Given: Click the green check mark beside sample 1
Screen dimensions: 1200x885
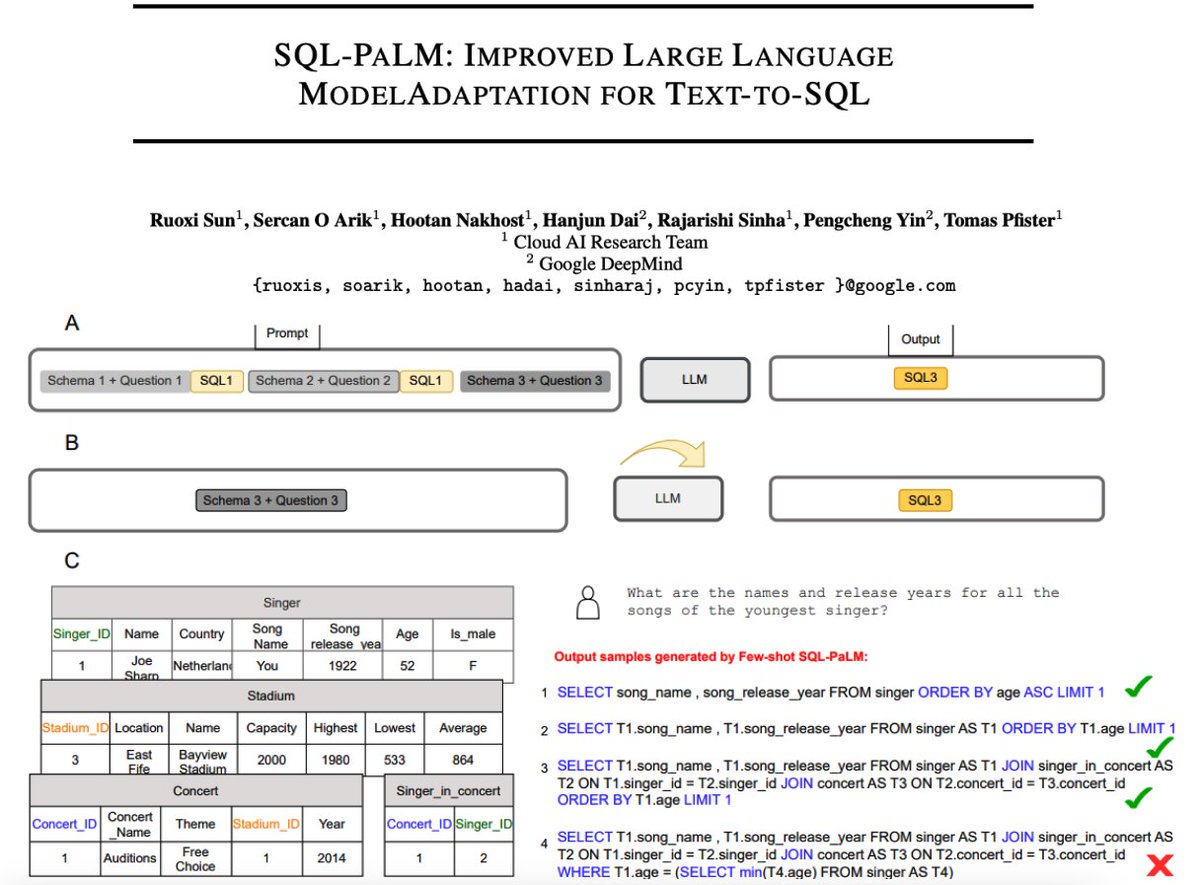Looking at the screenshot, I should pyautogui.click(x=1138, y=687).
